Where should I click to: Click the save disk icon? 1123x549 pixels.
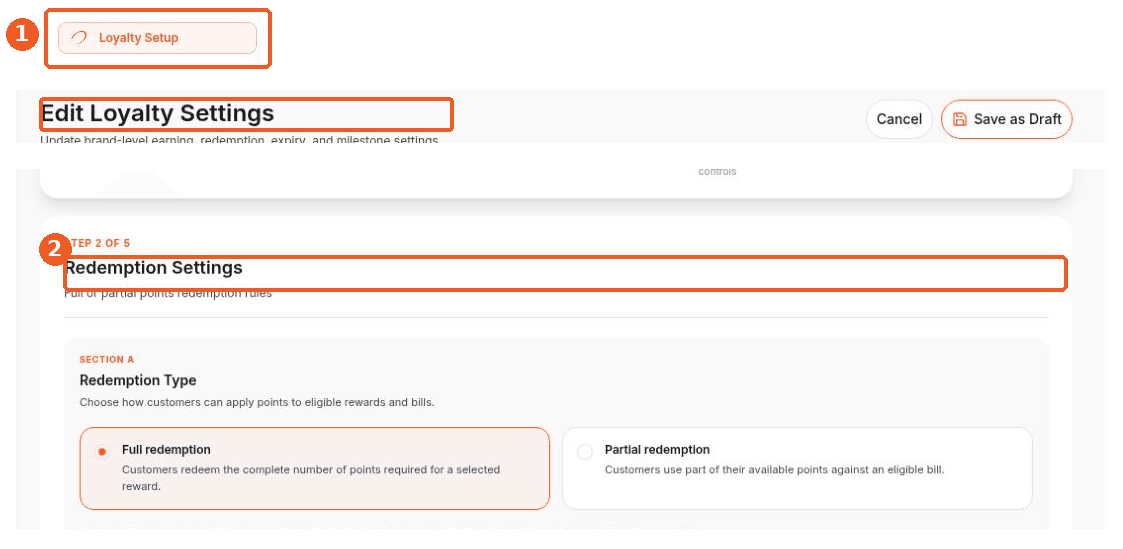point(960,119)
